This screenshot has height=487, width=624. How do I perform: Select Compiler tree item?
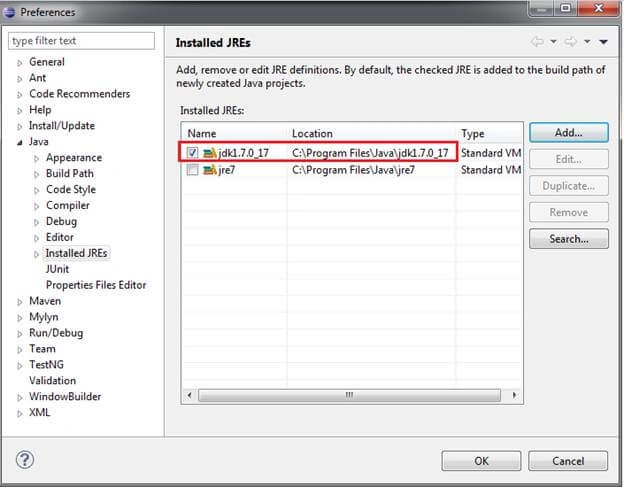(68, 205)
